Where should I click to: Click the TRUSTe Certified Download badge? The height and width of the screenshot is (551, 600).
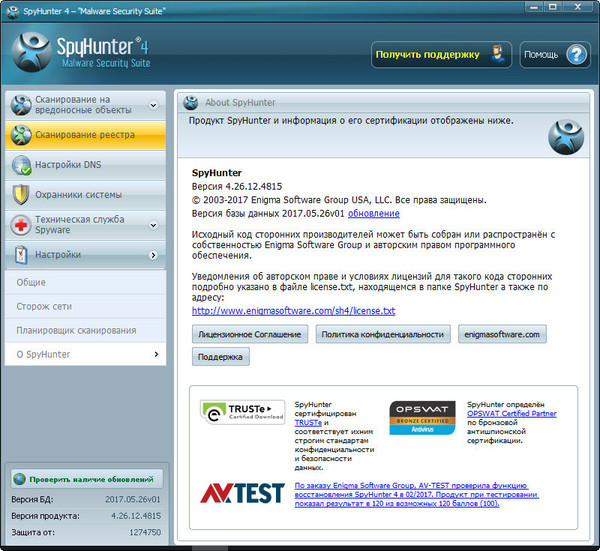[x=243, y=412]
